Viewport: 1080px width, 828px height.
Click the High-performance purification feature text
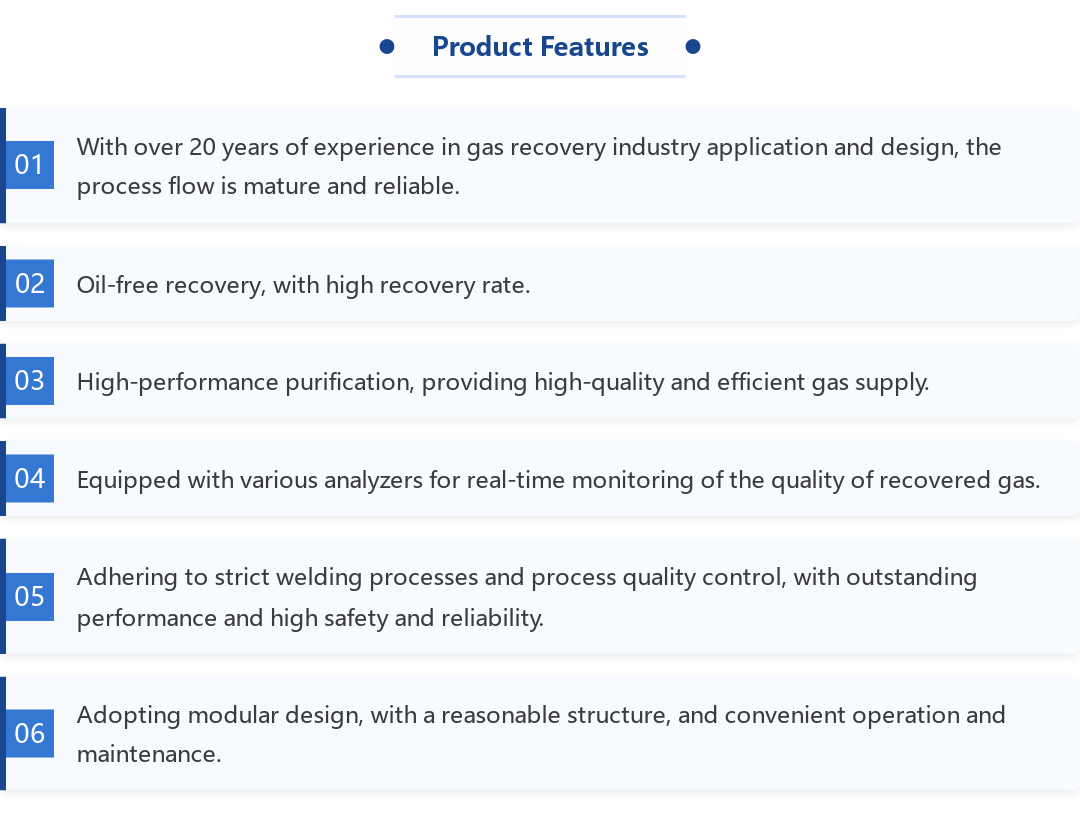[503, 382]
